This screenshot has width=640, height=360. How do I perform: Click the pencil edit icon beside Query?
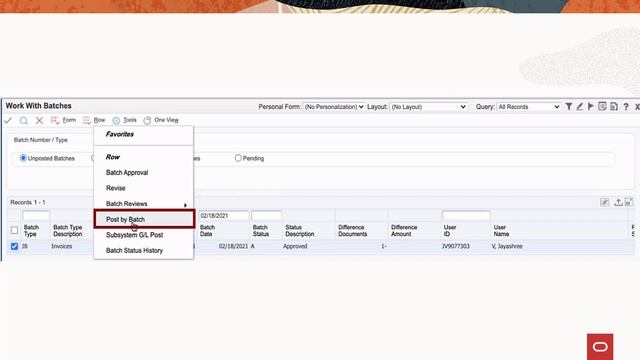580,107
